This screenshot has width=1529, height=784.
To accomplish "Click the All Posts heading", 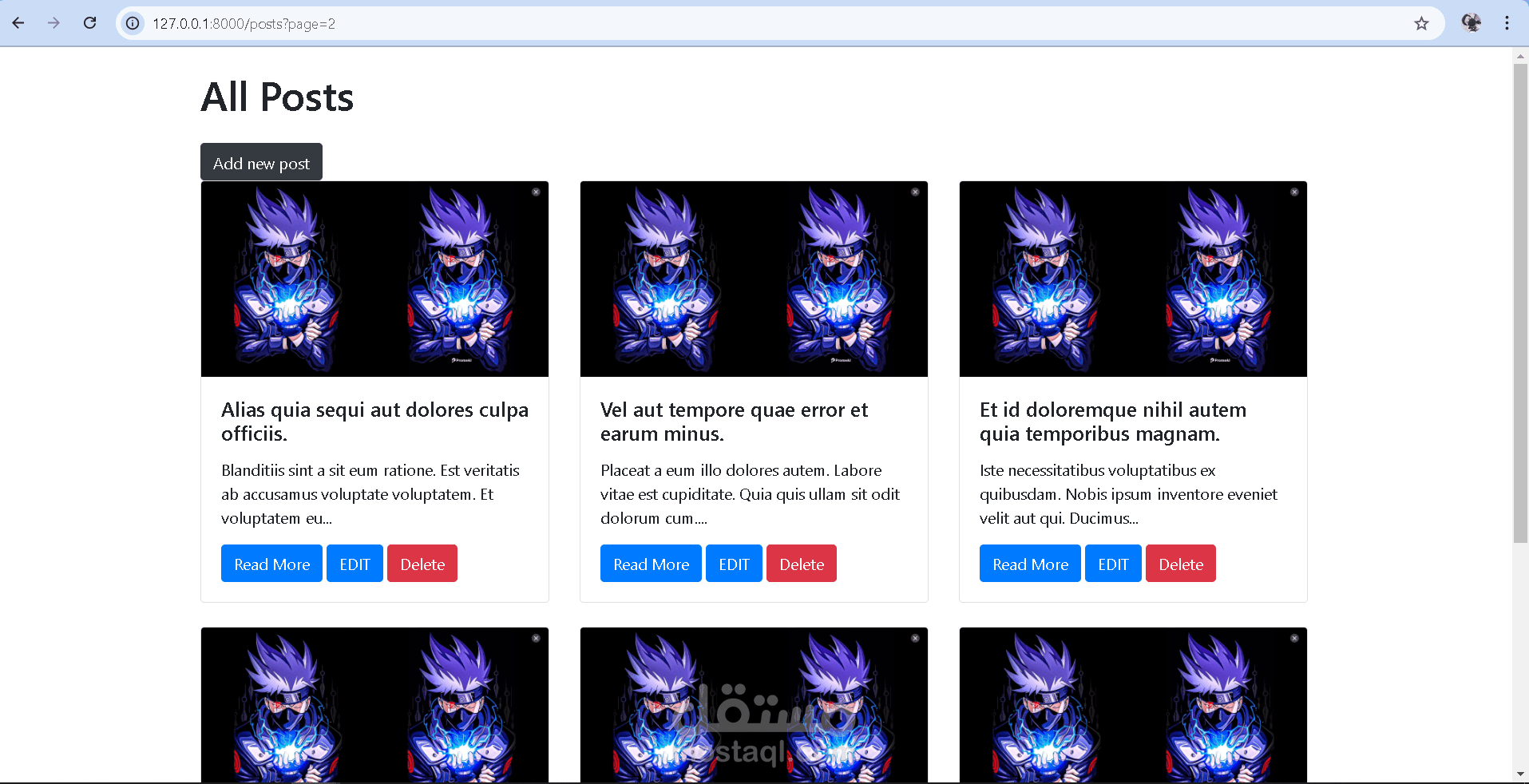I will pyautogui.click(x=277, y=97).
